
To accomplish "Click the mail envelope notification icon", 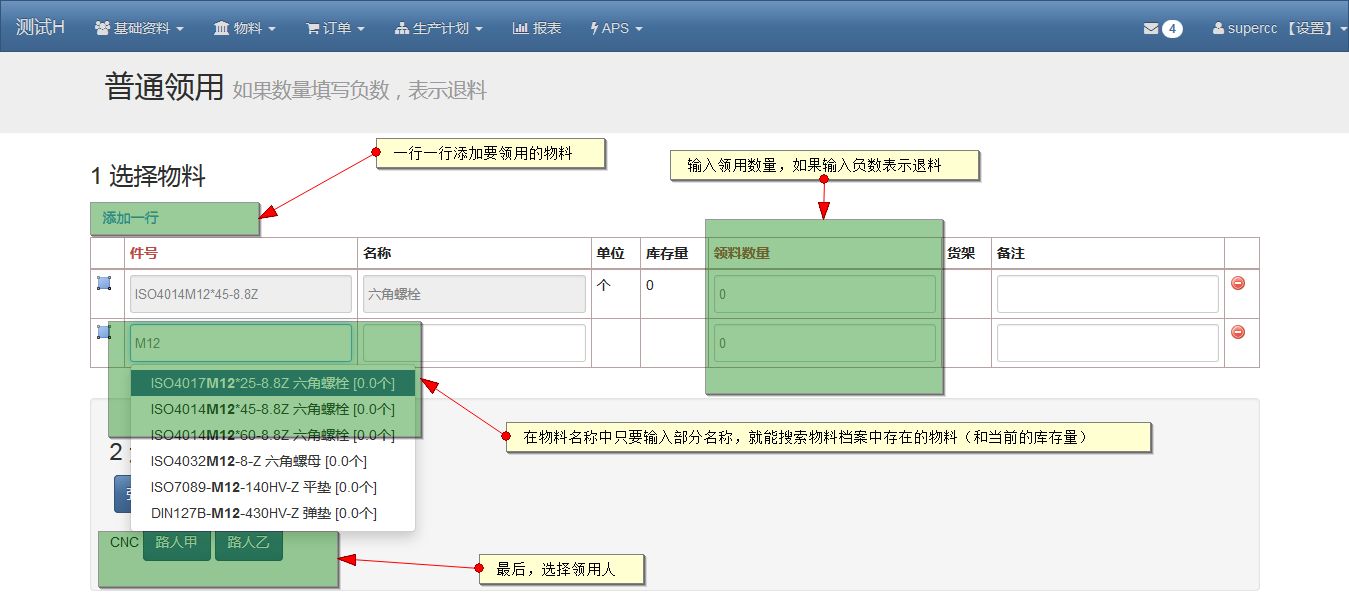I will pos(1151,29).
